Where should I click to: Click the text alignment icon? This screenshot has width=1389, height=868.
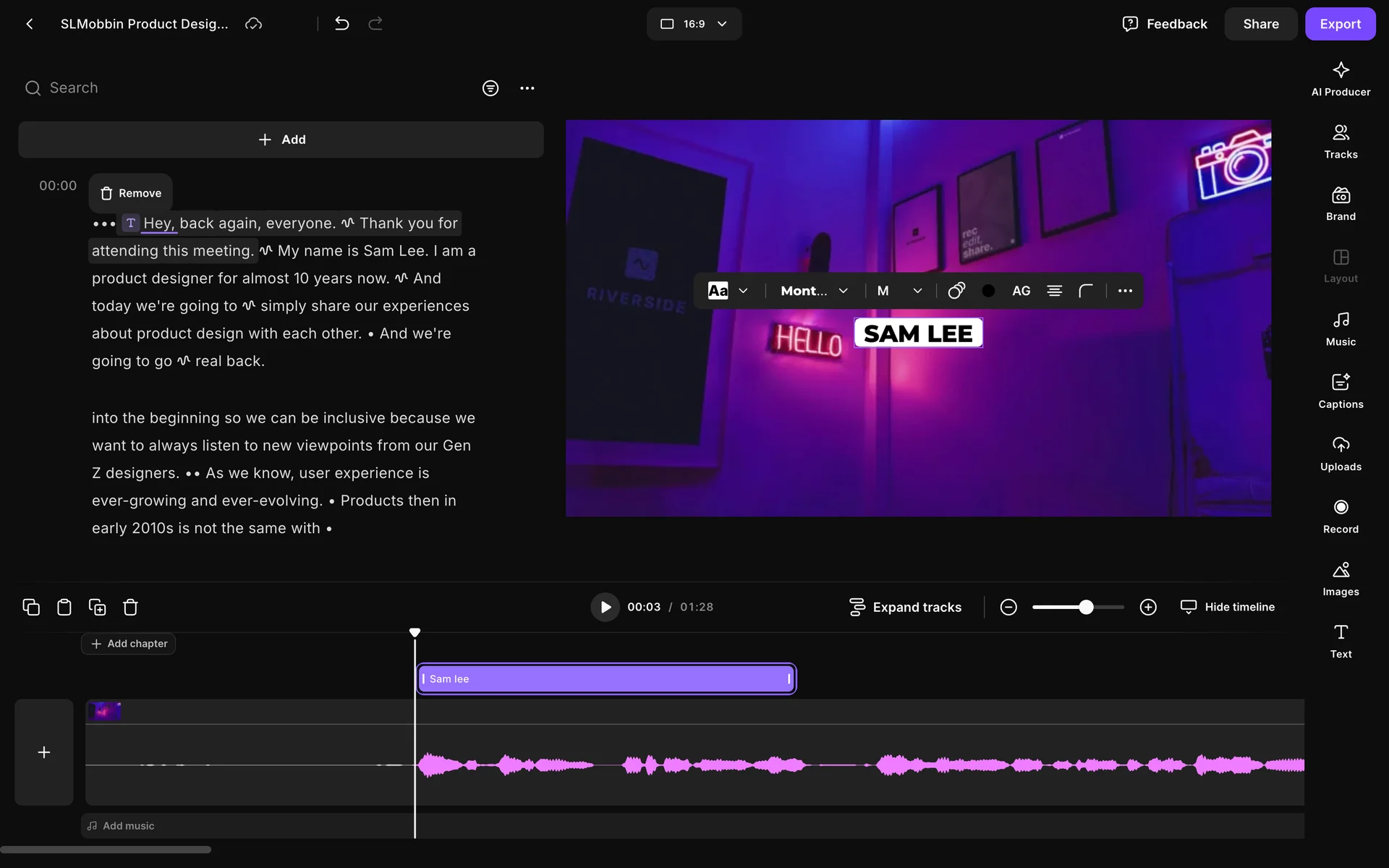(x=1054, y=291)
